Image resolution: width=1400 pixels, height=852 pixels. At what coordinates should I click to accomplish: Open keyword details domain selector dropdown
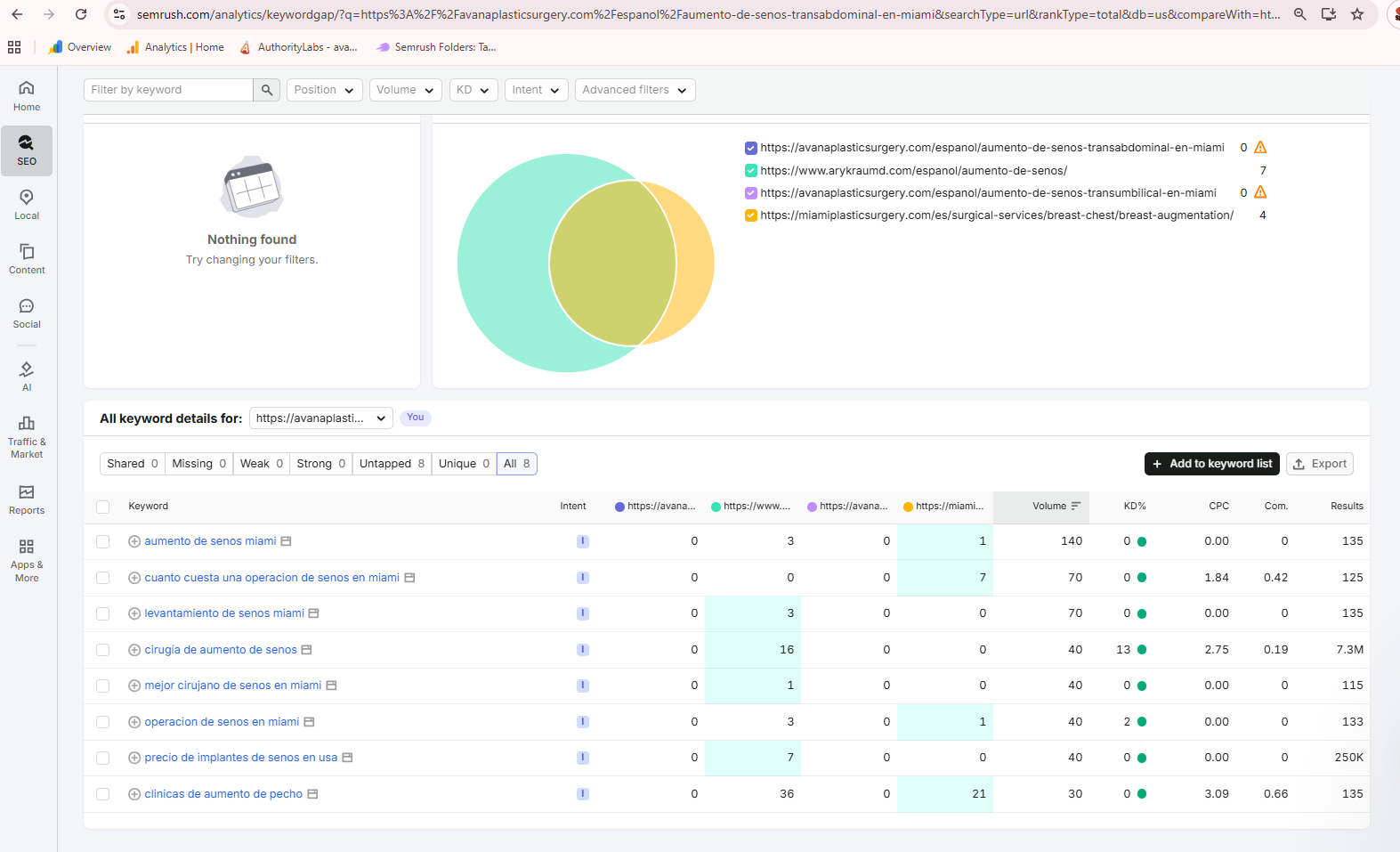click(x=321, y=418)
